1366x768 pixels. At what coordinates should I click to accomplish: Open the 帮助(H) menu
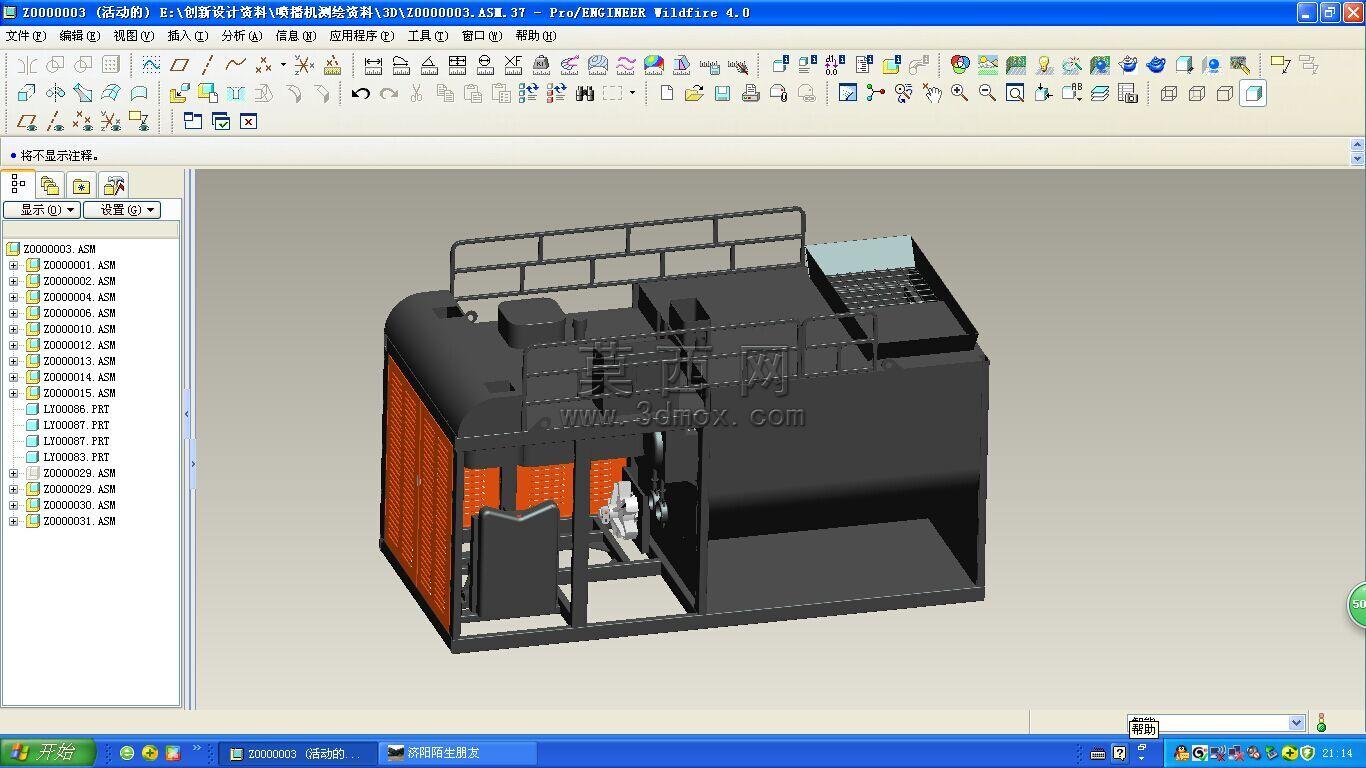[535, 35]
